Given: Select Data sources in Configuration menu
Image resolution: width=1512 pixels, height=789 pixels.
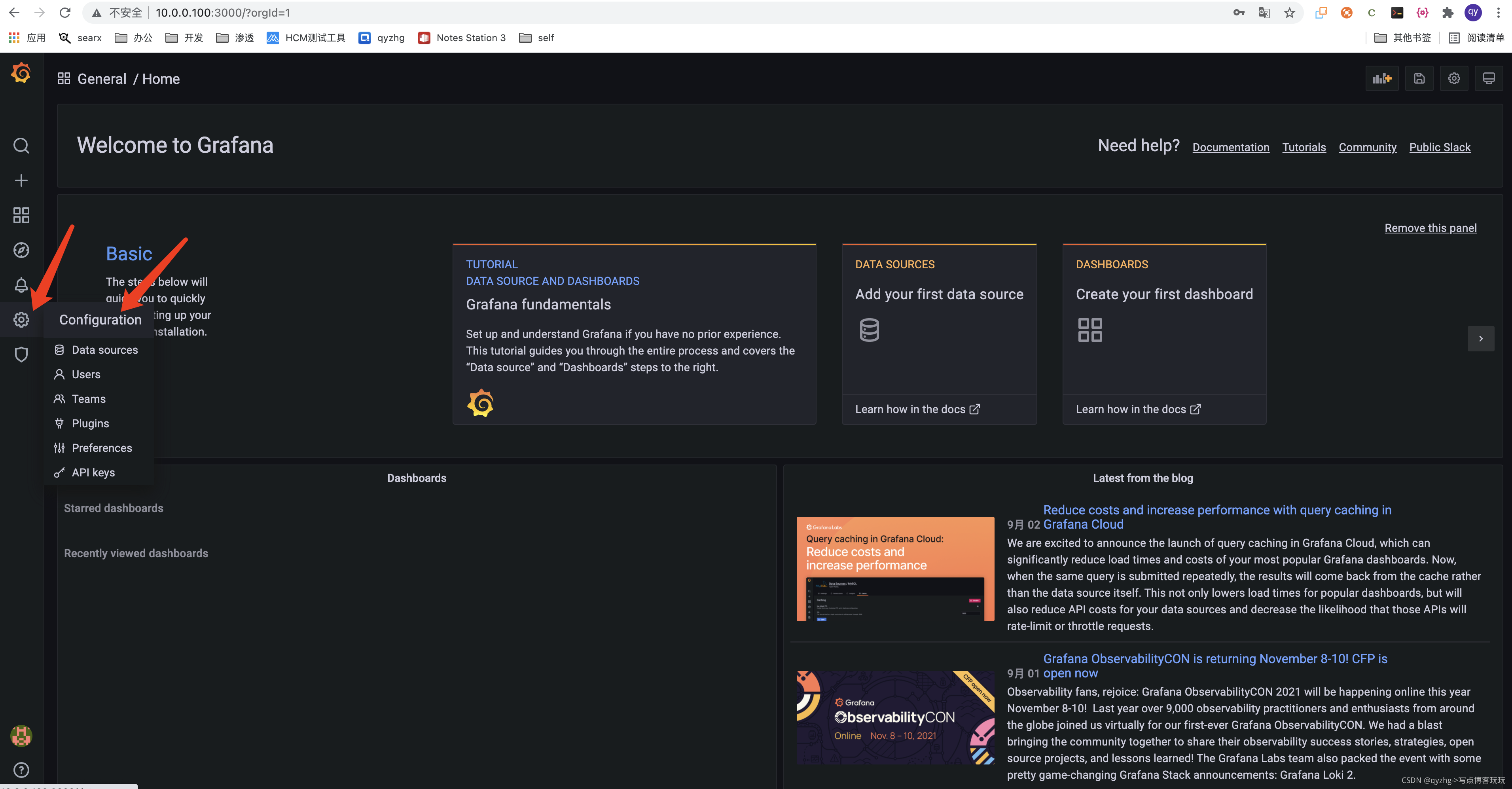Looking at the screenshot, I should click(x=99, y=350).
